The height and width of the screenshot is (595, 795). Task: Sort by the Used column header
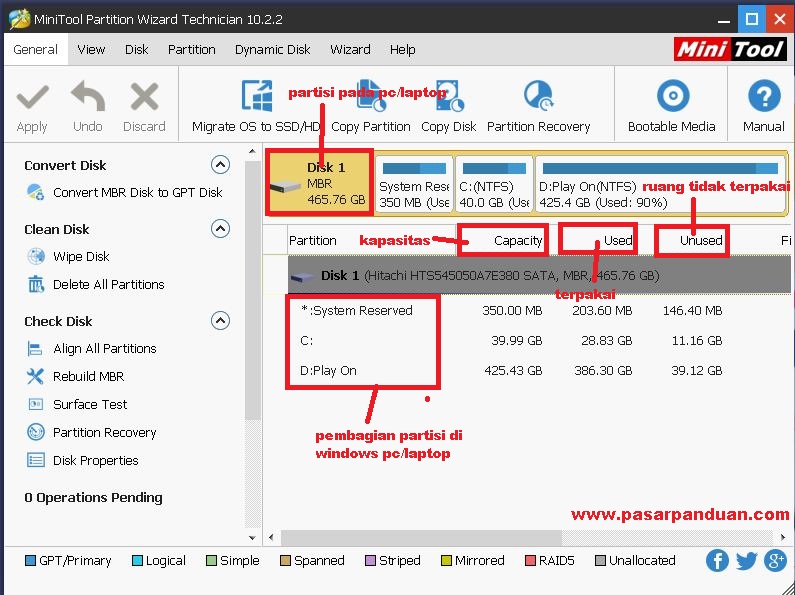618,240
